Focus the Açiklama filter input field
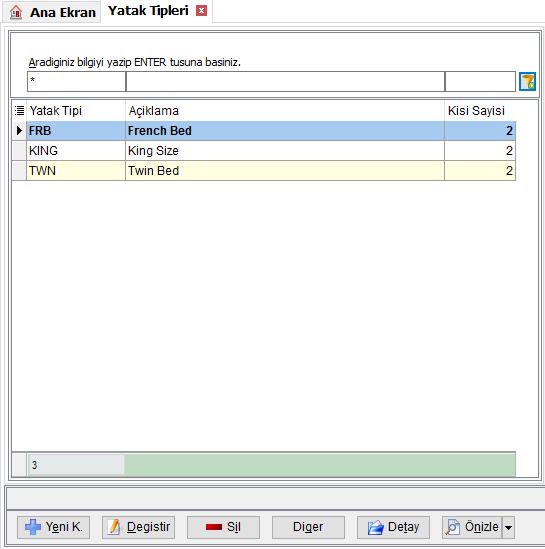This screenshot has height=549, width=545. (x=285, y=82)
